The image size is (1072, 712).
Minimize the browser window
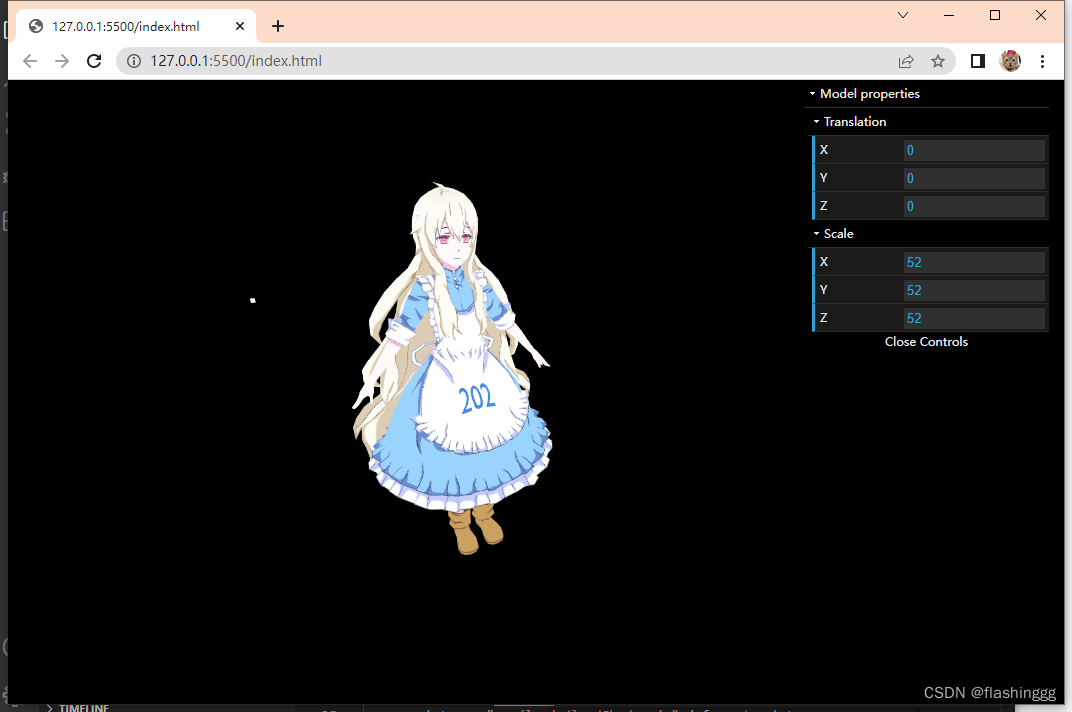949,15
